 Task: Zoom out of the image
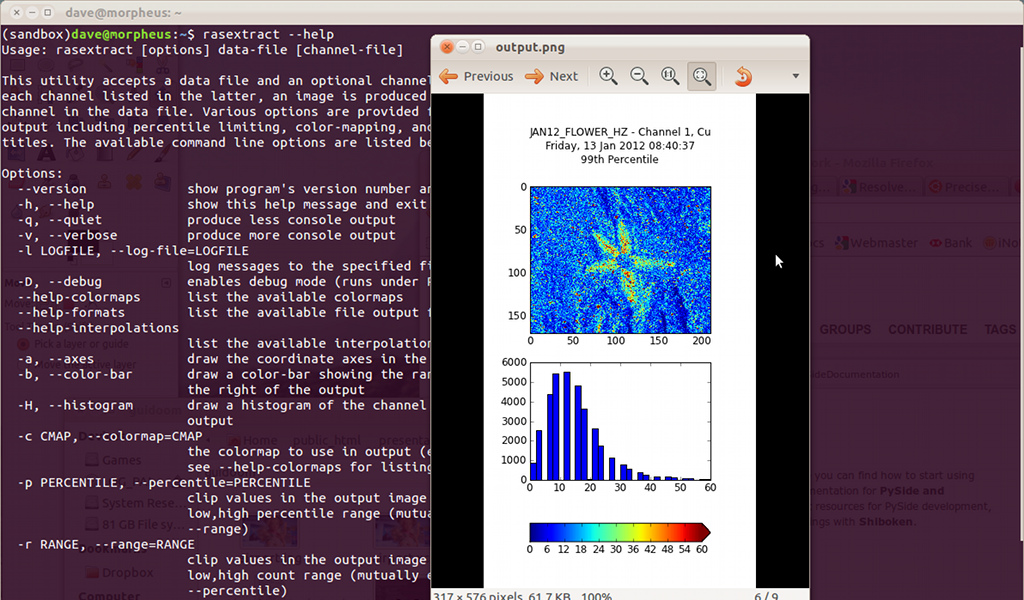click(639, 76)
